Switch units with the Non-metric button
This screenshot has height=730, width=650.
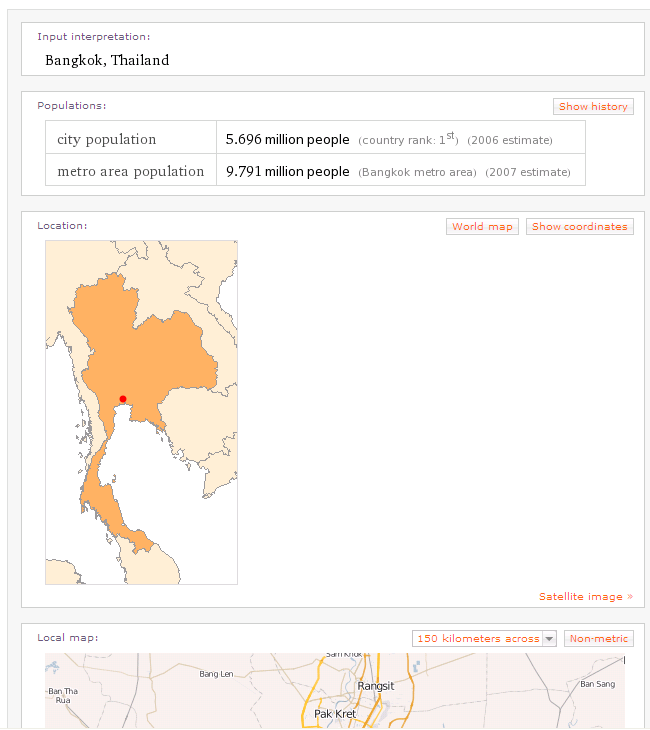[598, 639]
